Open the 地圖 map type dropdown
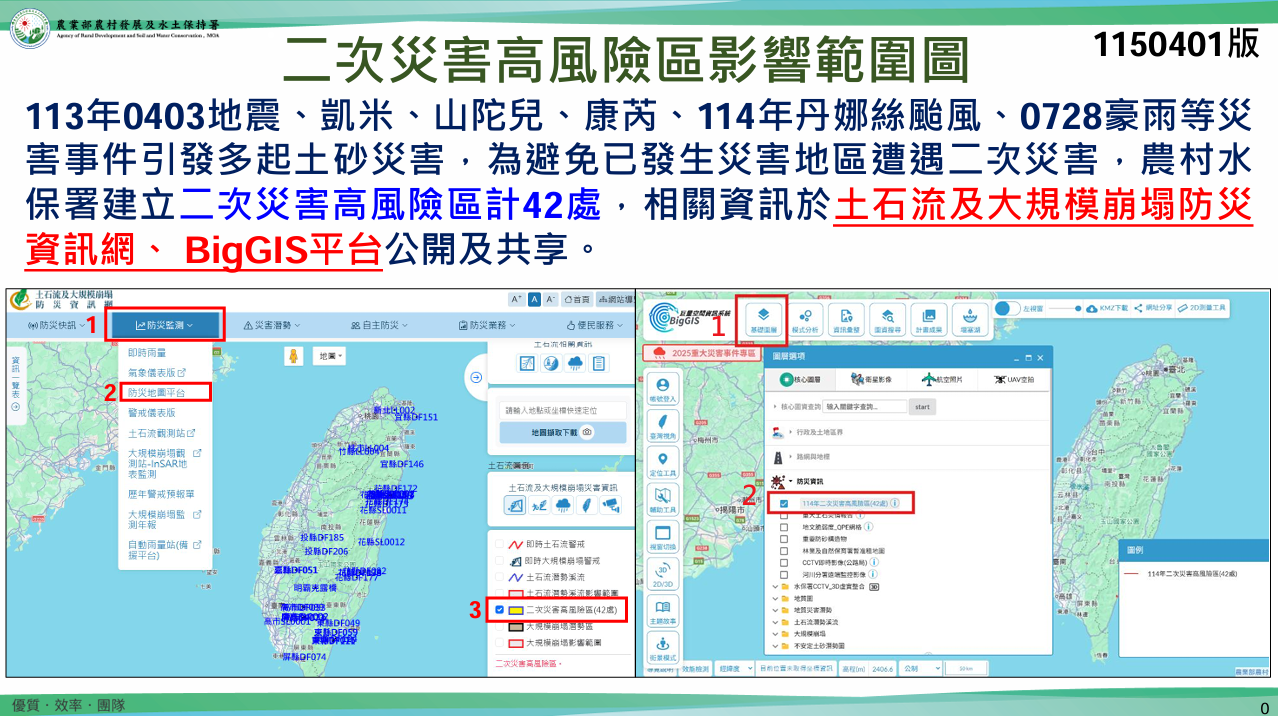The height and width of the screenshot is (716, 1278). coord(329,356)
